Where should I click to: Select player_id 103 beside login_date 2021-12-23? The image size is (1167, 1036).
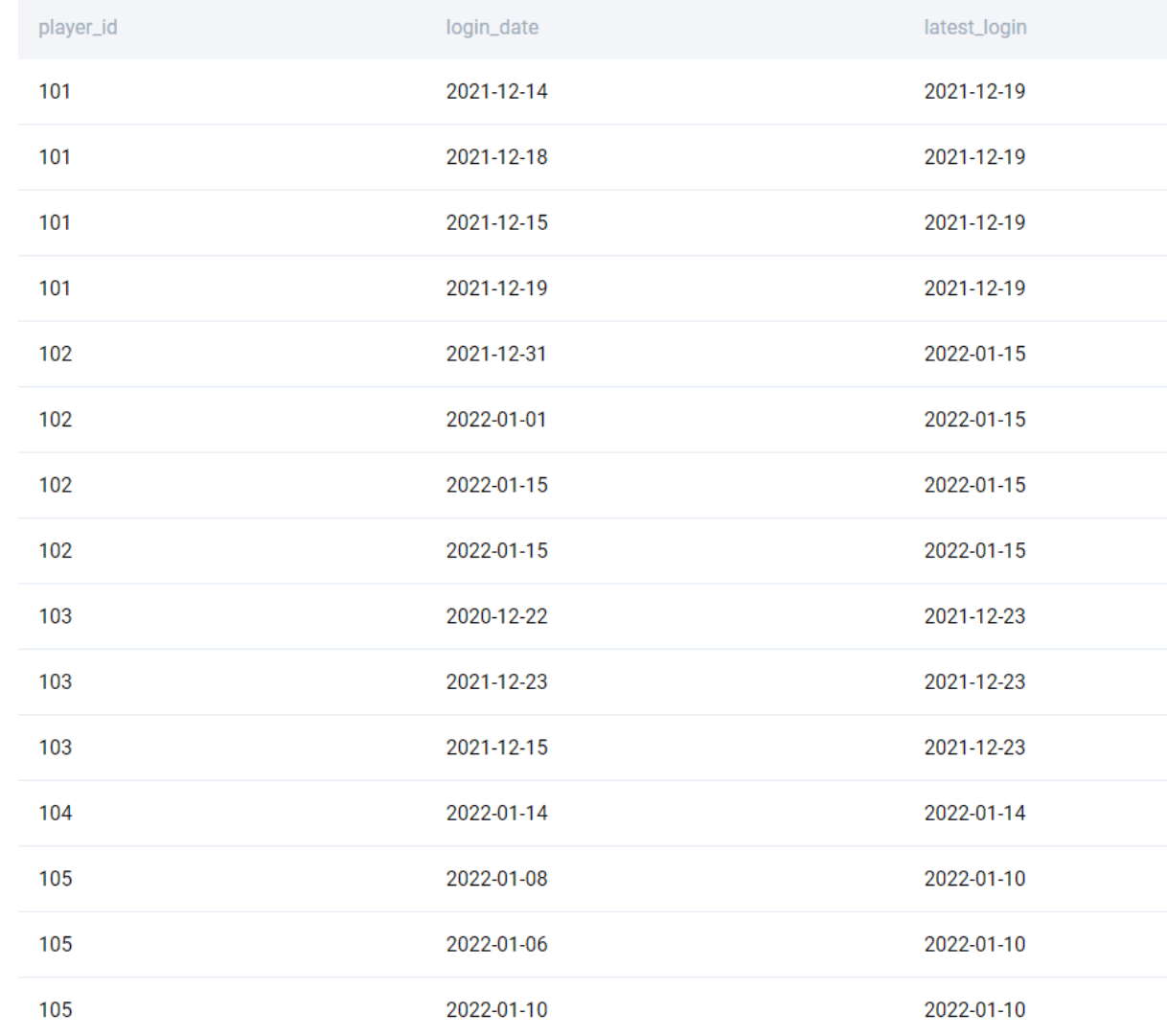tap(55, 681)
